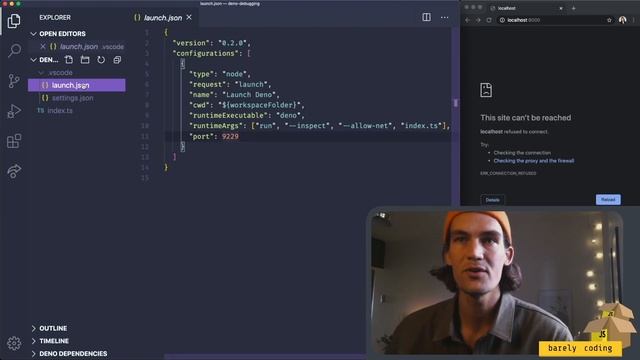640x360 pixels.
Task: Expand the Outline section
Action: [x=53, y=328]
